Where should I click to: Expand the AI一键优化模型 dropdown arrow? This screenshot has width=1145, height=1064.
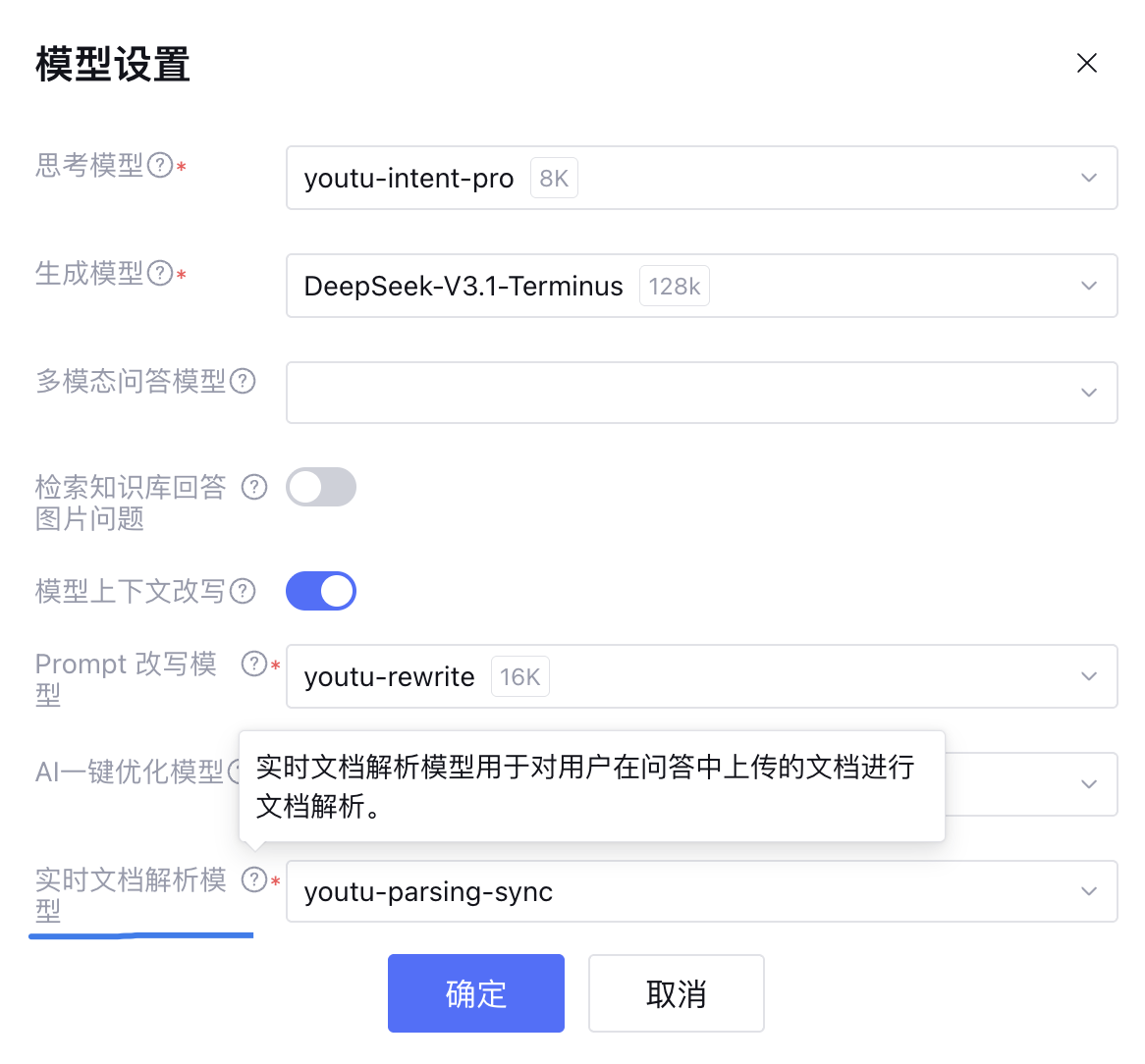click(x=1088, y=784)
